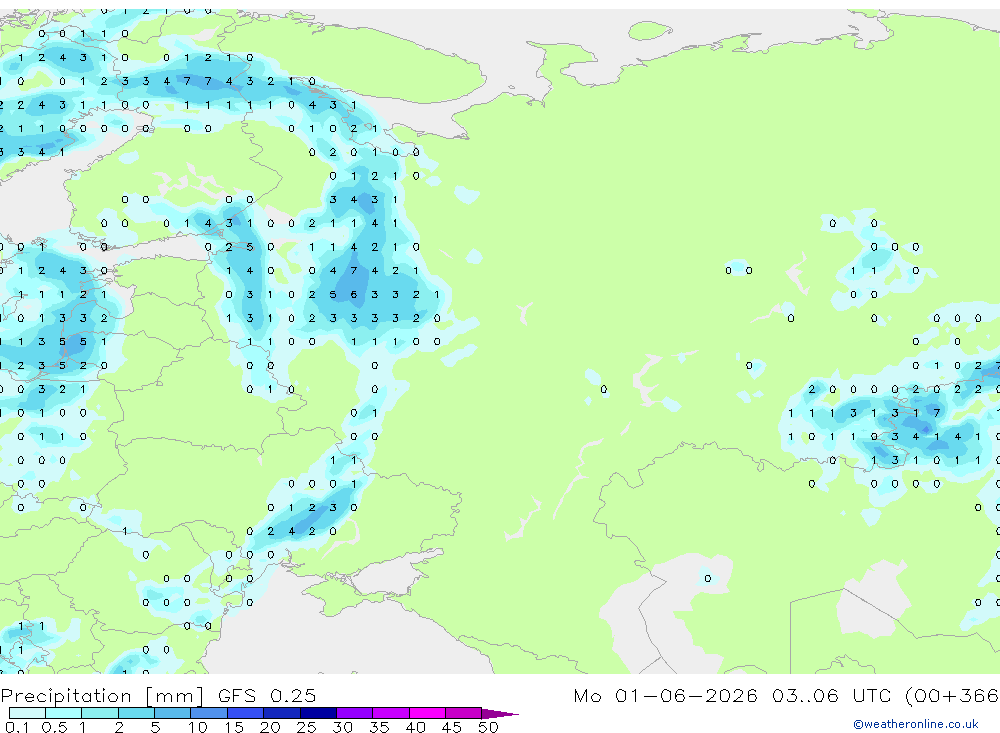Click the legend label '10'
1000x733 pixels.
(x=197, y=727)
